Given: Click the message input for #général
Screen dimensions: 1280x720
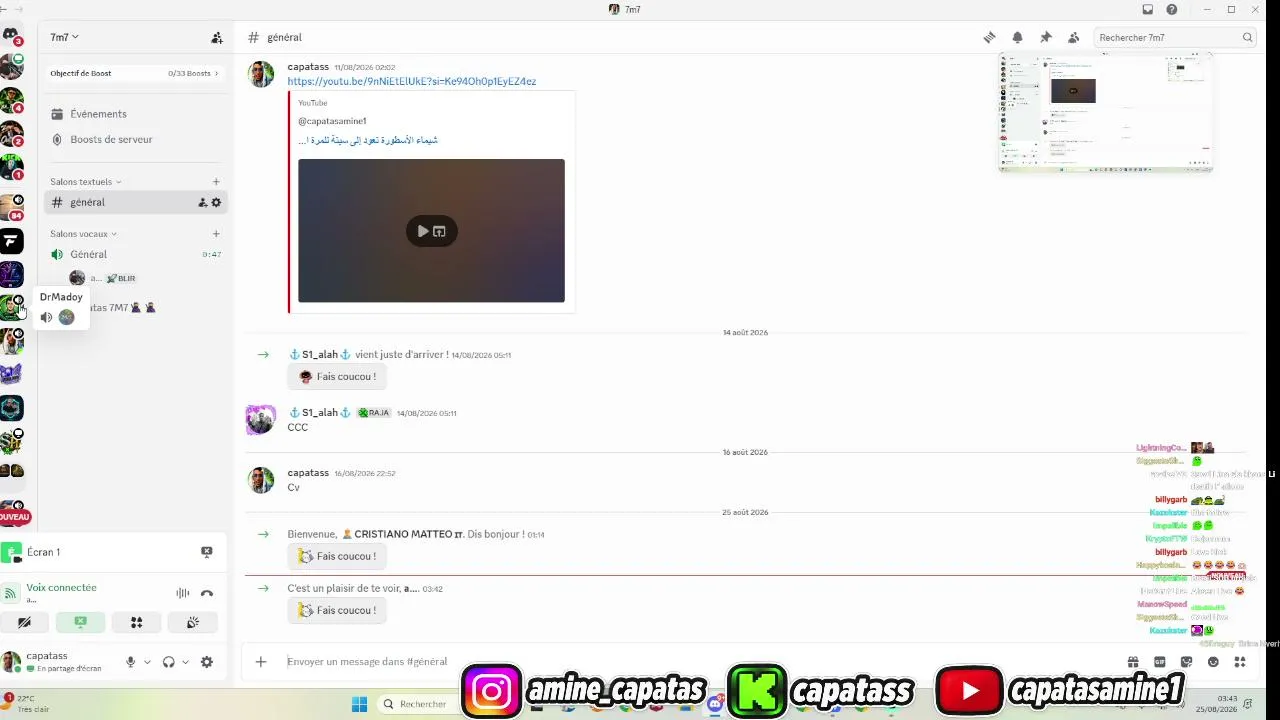Looking at the screenshot, I should (700, 661).
